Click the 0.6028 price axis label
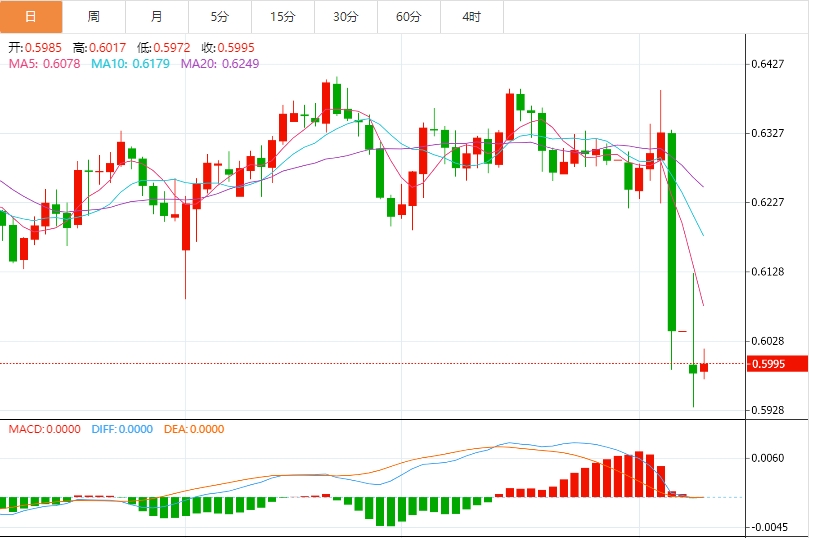Screen dimensions: 815x538 [x=768, y=341]
